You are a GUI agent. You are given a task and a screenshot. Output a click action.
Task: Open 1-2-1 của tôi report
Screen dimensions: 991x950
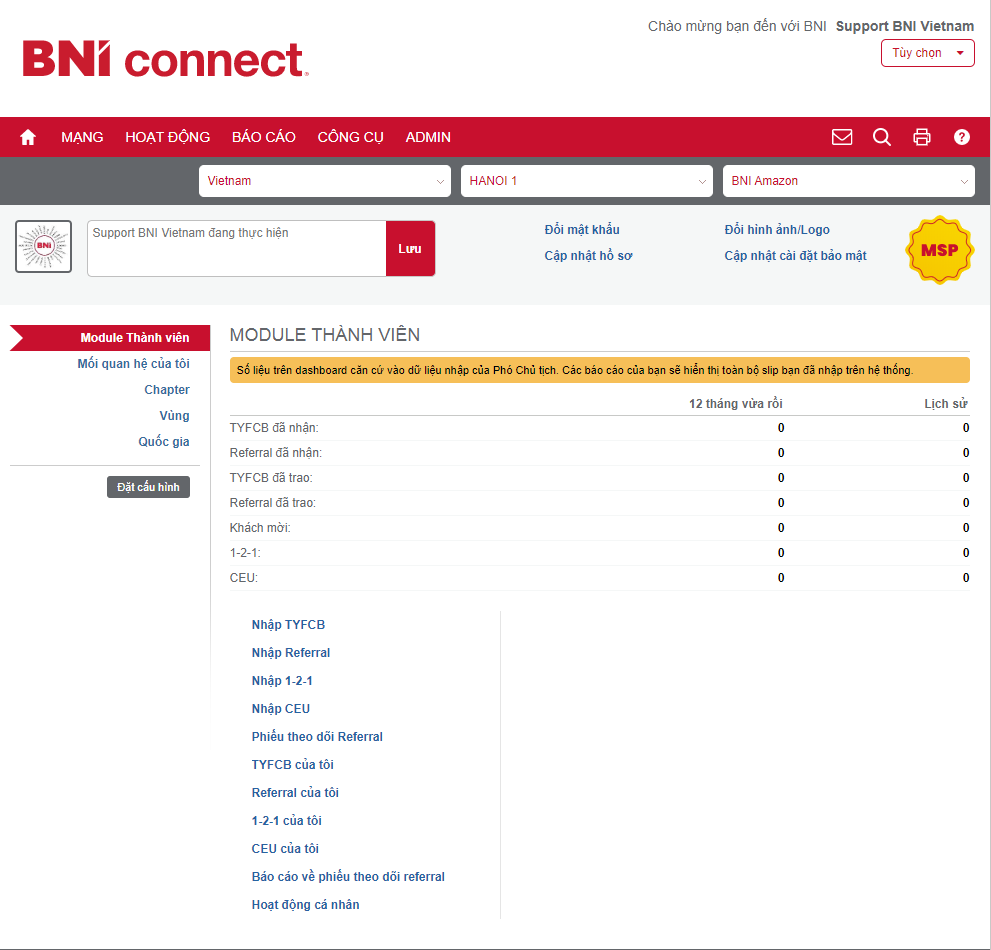286,820
